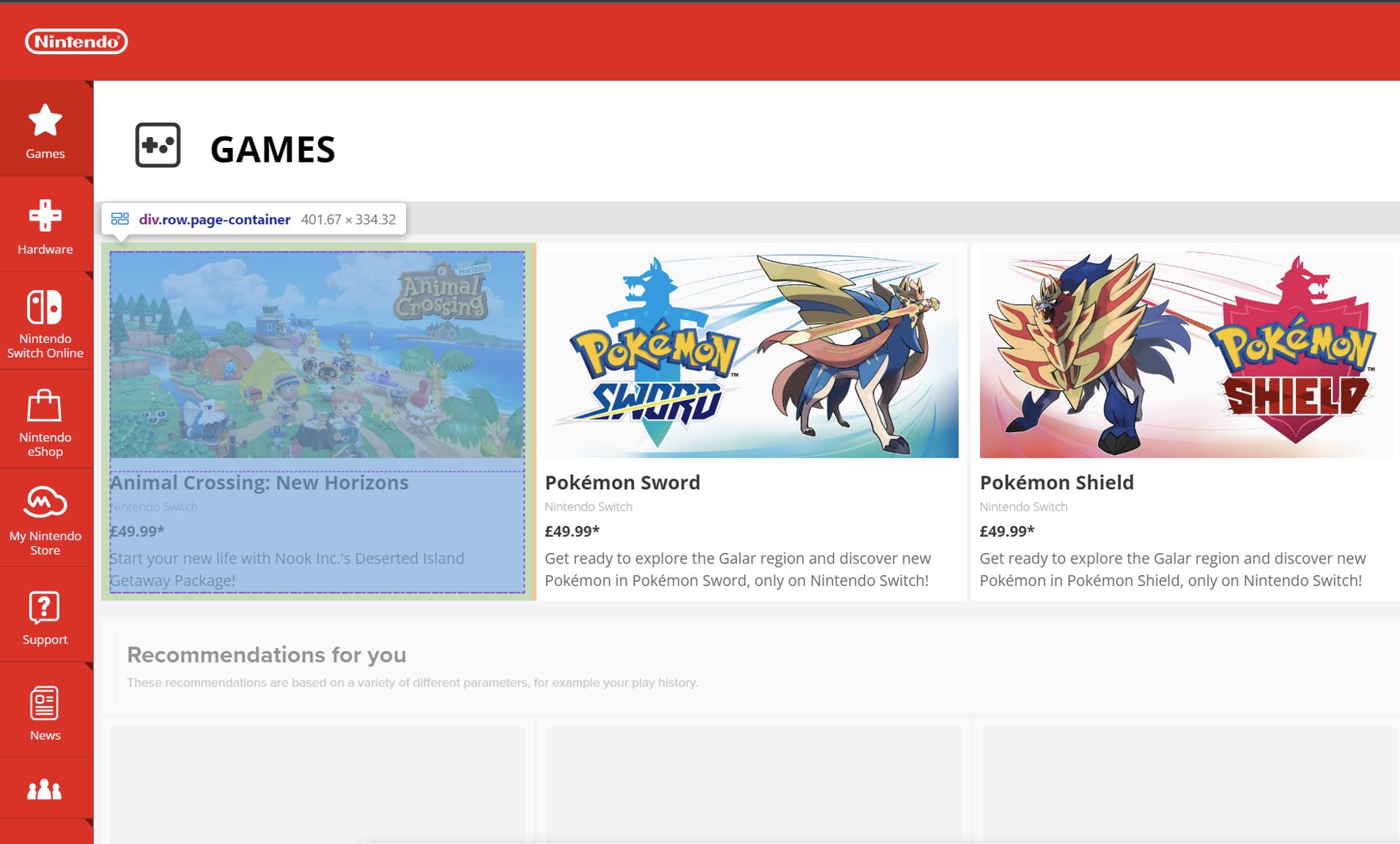Click the £49.99* price under Pokémon Sword
Image resolution: width=1400 pixels, height=844 pixels.
pos(572,531)
